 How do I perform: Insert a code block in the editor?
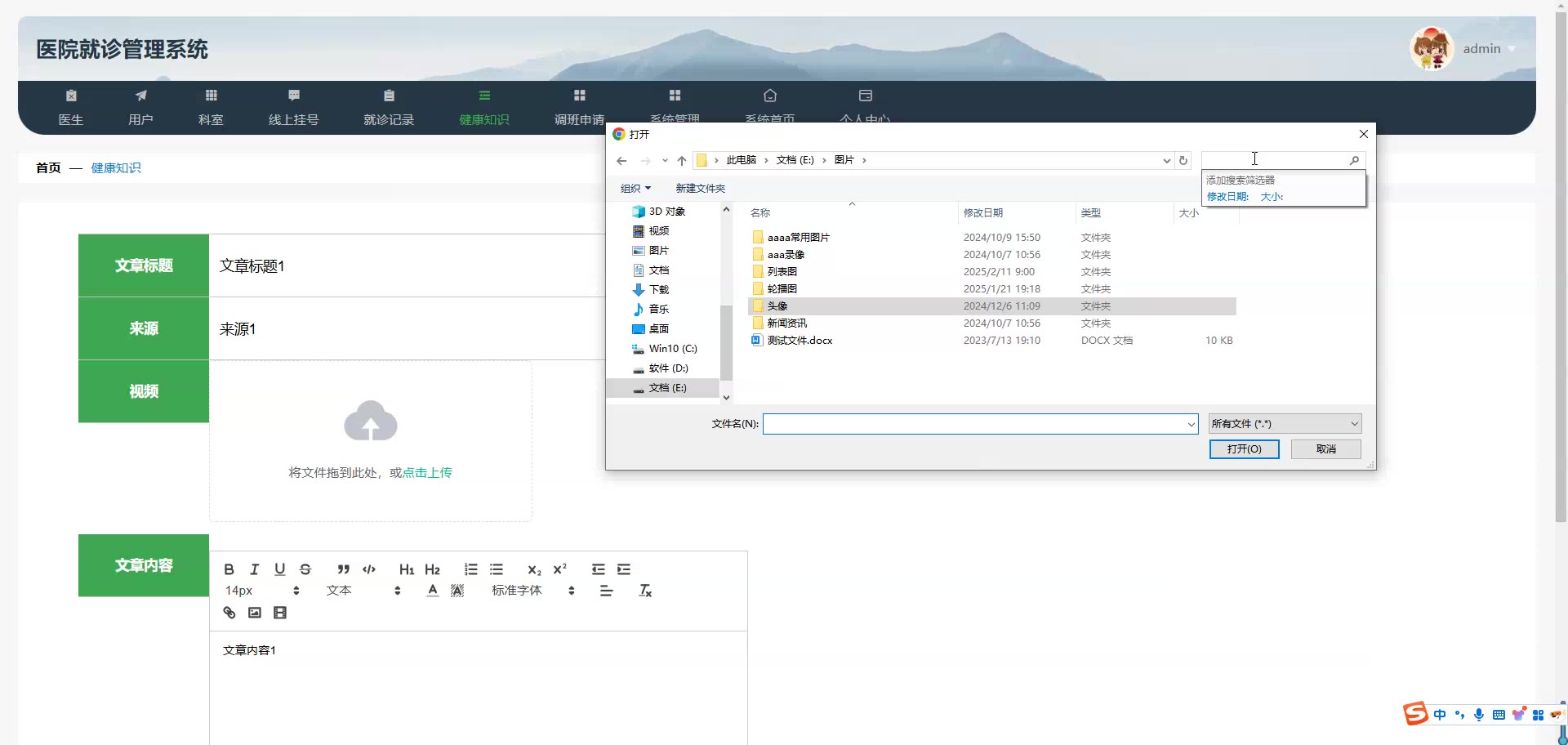[369, 569]
